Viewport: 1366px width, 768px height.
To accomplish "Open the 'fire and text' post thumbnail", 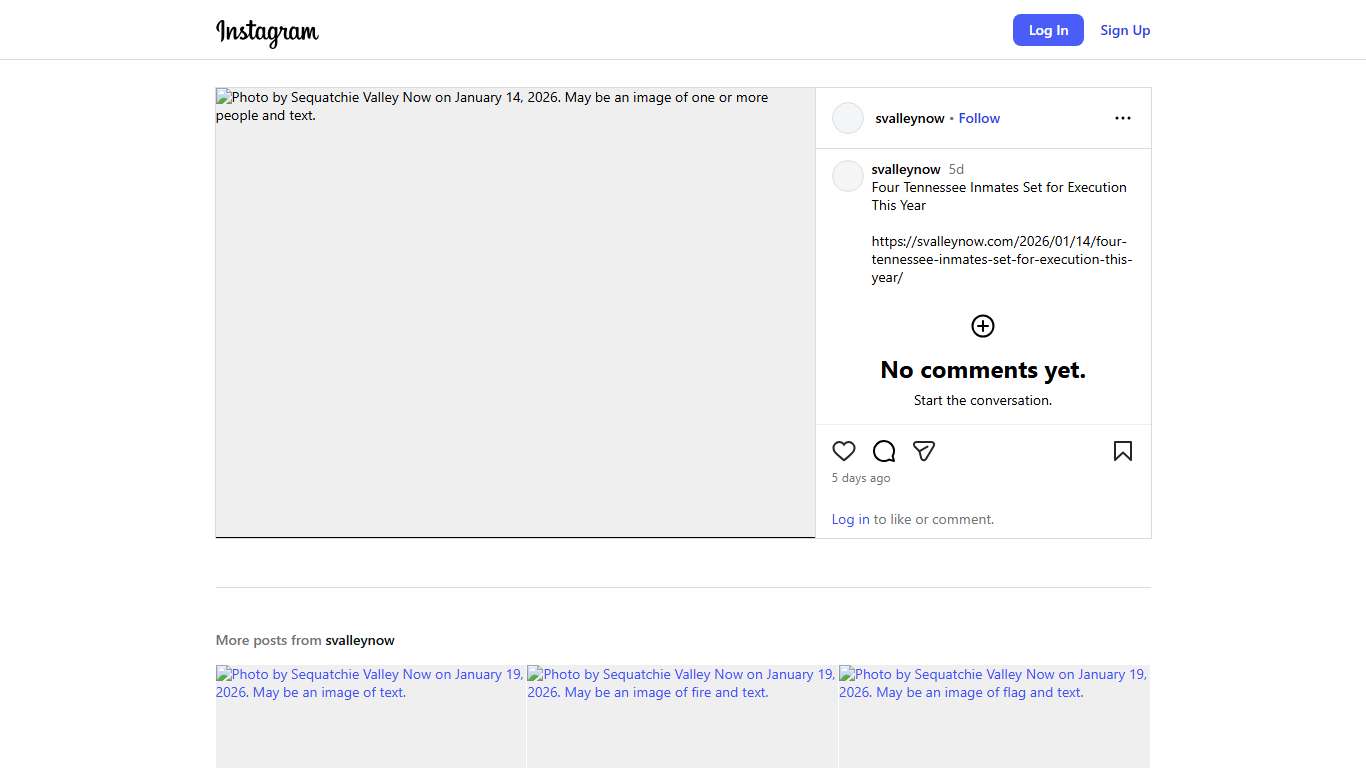I will pyautogui.click(x=682, y=716).
